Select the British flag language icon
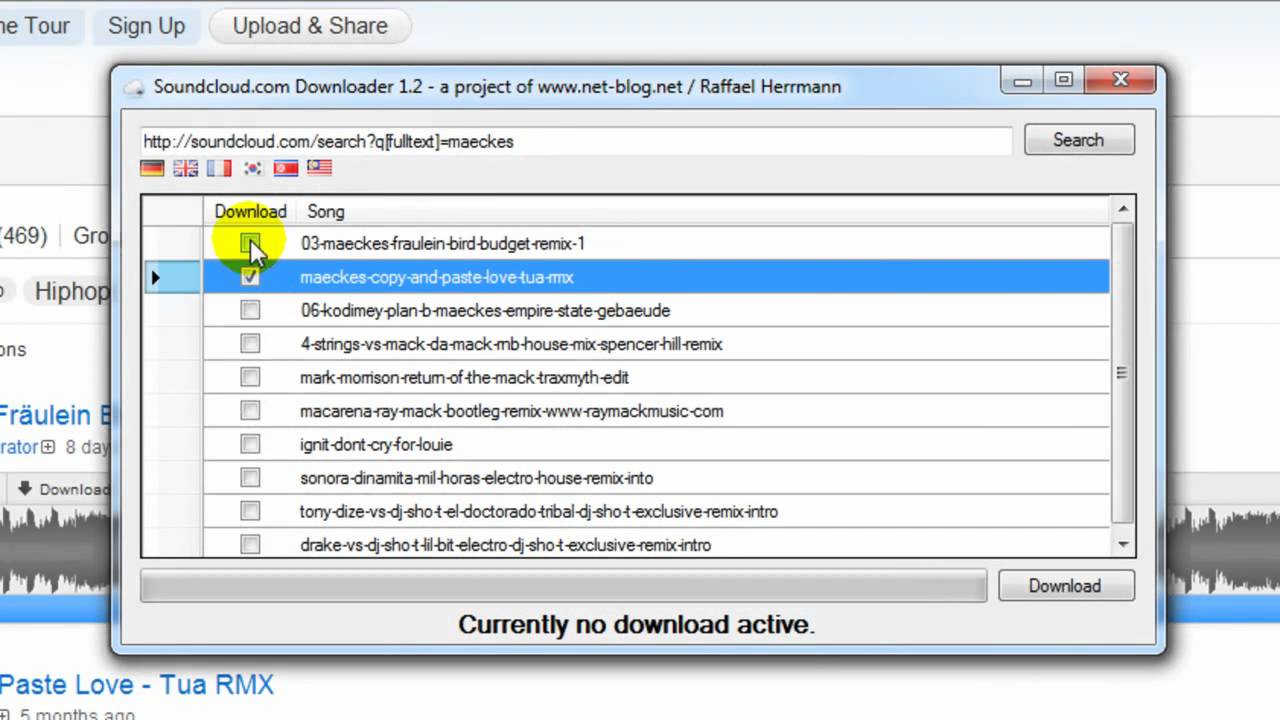 186,168
